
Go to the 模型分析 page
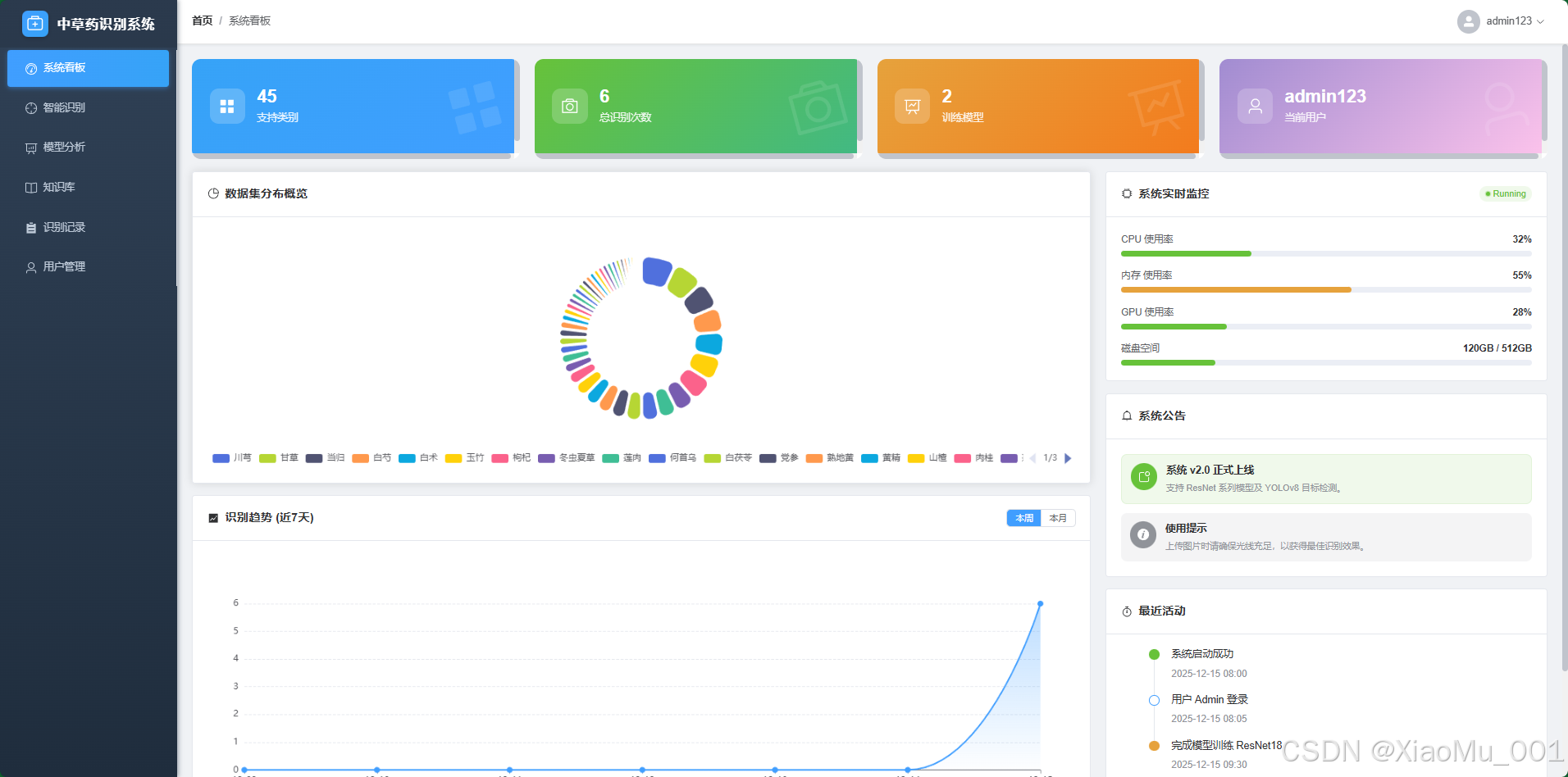(88, 148)
